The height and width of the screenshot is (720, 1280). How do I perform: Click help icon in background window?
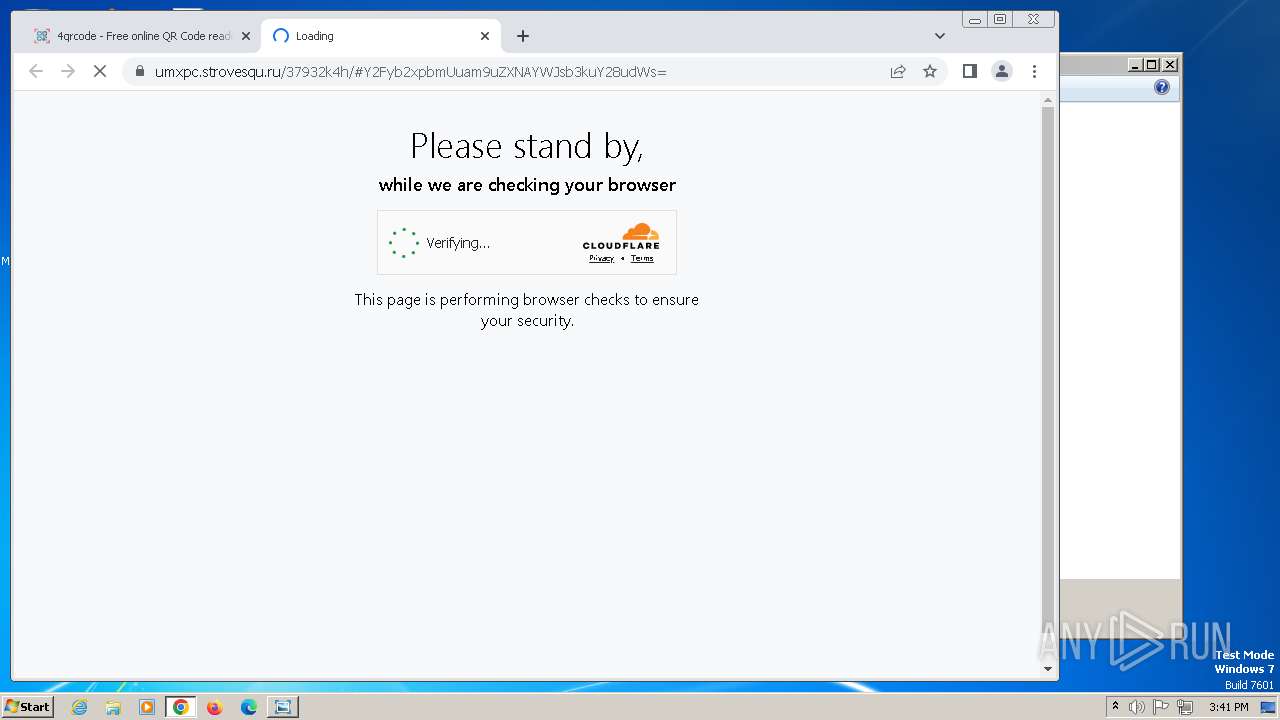pyautogui.click(x=1161, y=87)
